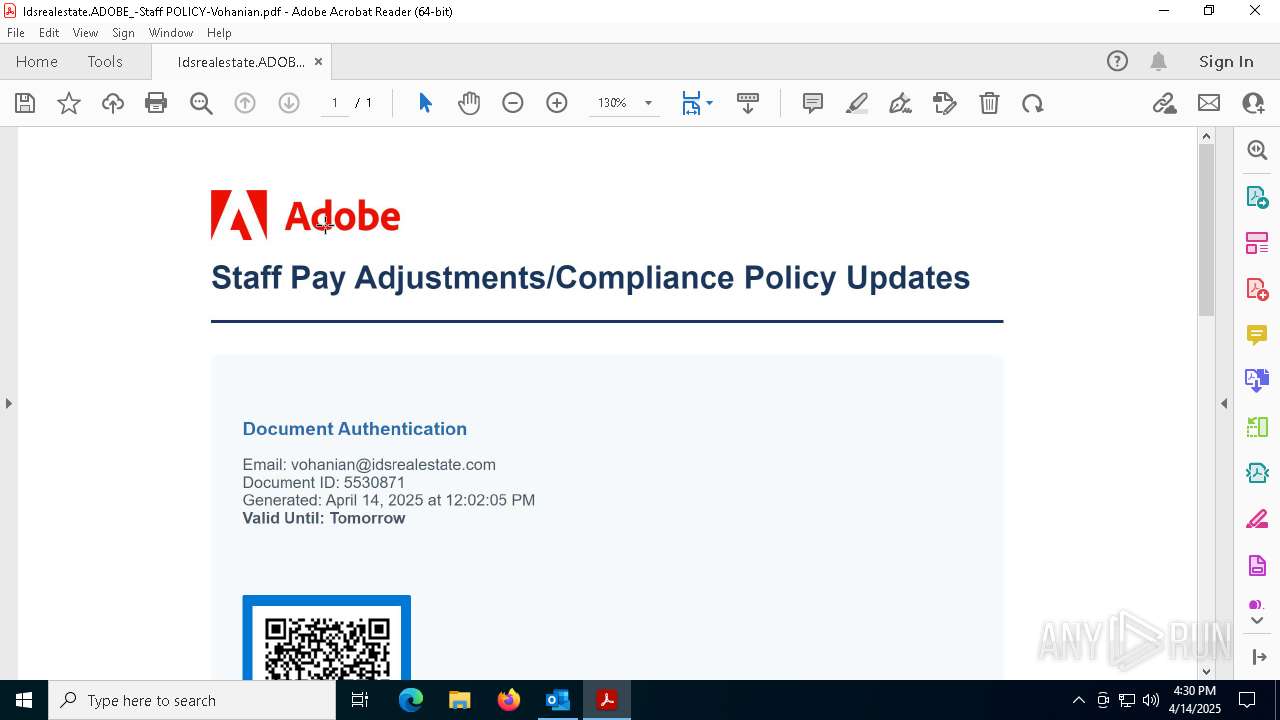This screenshot has width=1280, height=720.
Task: Close the Idsrealestate.ADOB... document tab
Action: 318,62
